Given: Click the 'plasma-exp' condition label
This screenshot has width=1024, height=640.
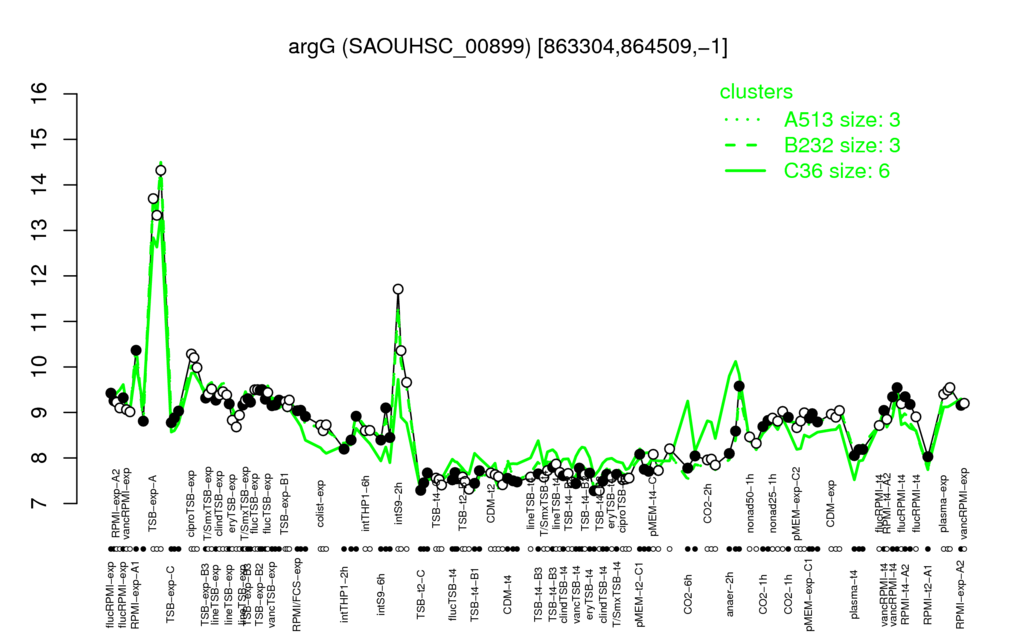Looking at the screenshot, I should [x=944, y=504].
